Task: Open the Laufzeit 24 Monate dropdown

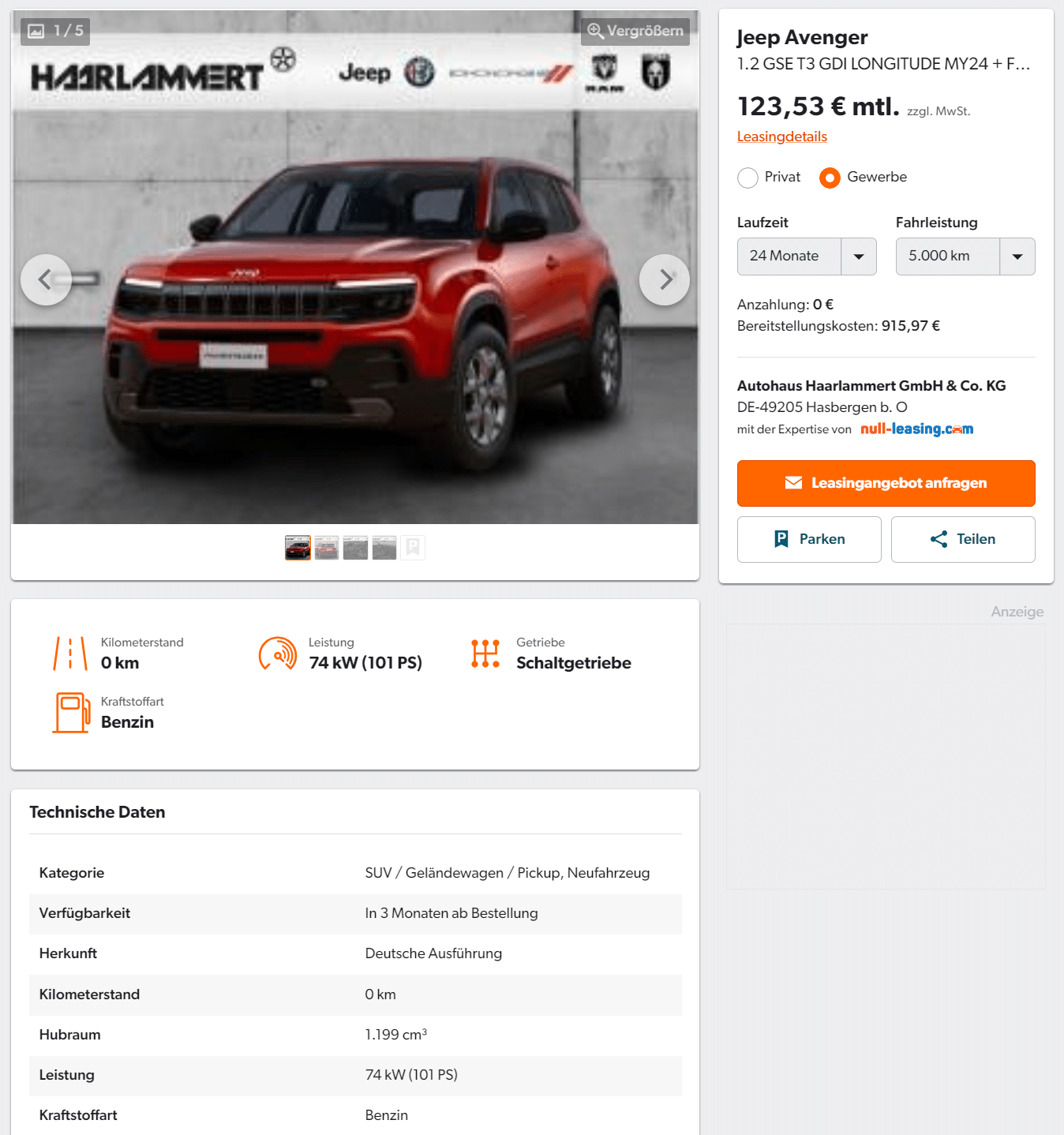Action: pos(807,257)
